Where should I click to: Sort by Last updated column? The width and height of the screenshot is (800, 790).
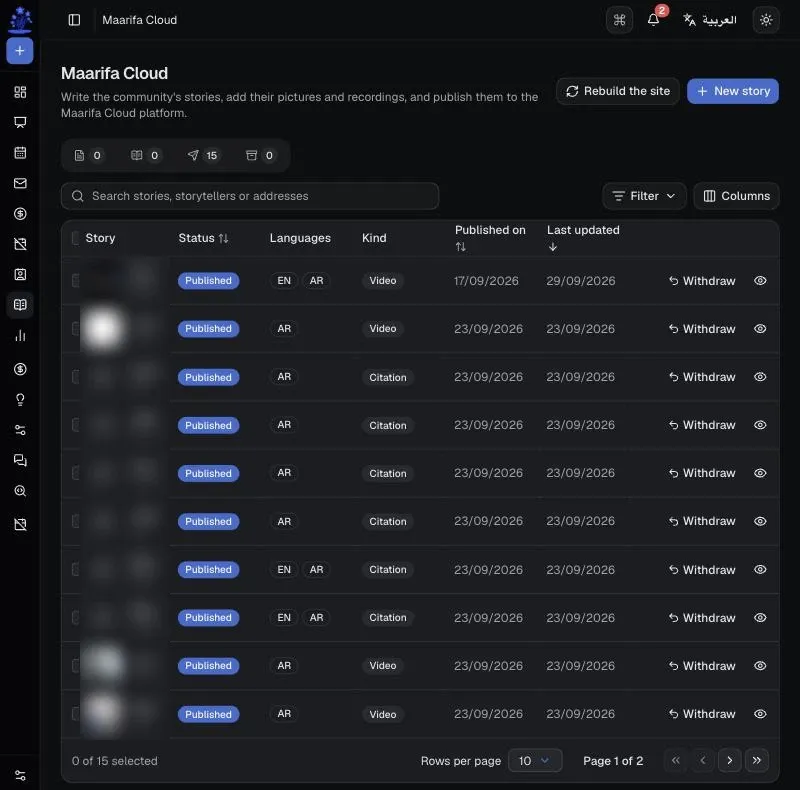click(583, 238)
